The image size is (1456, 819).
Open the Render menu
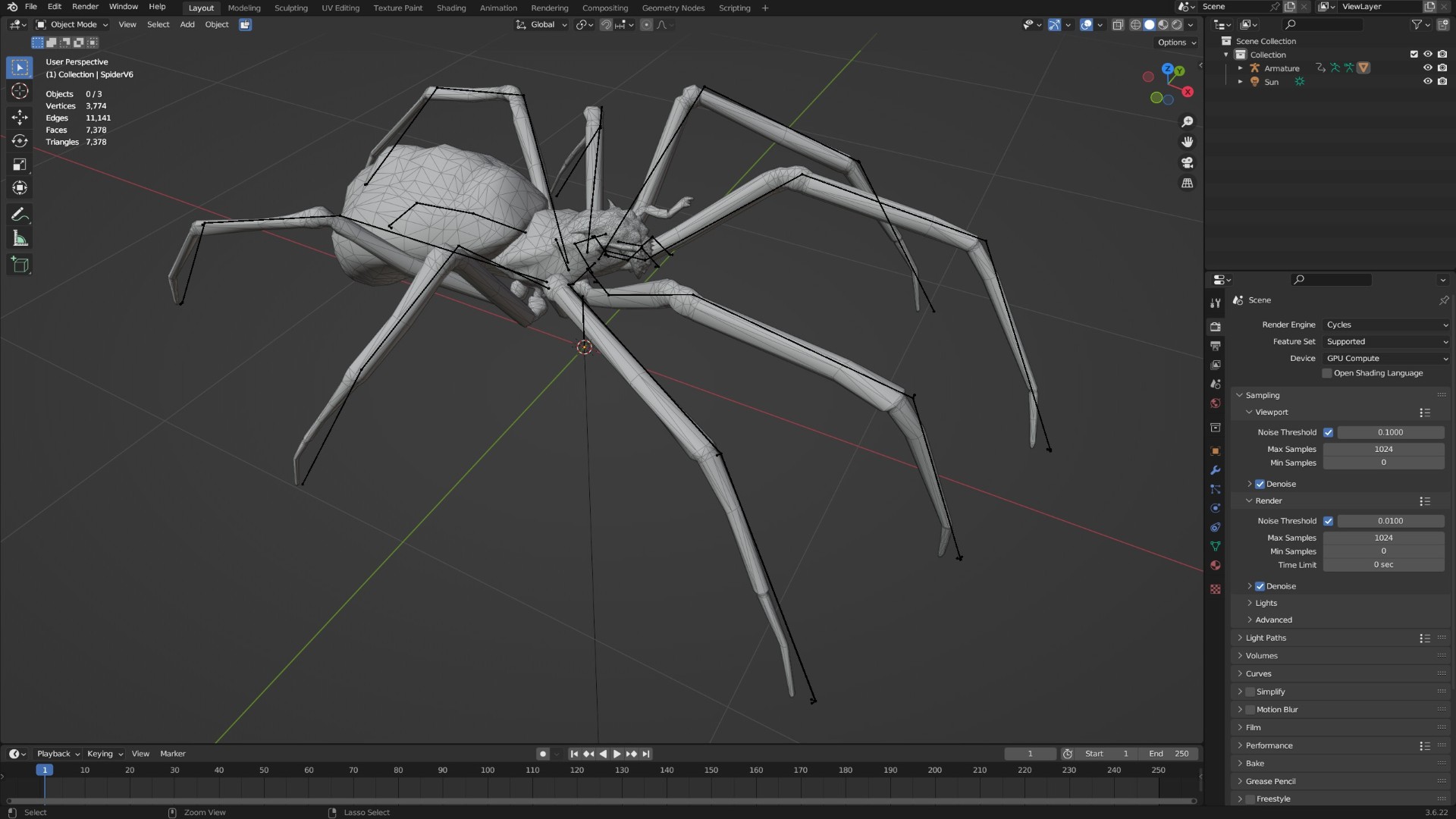pos(85,7)
